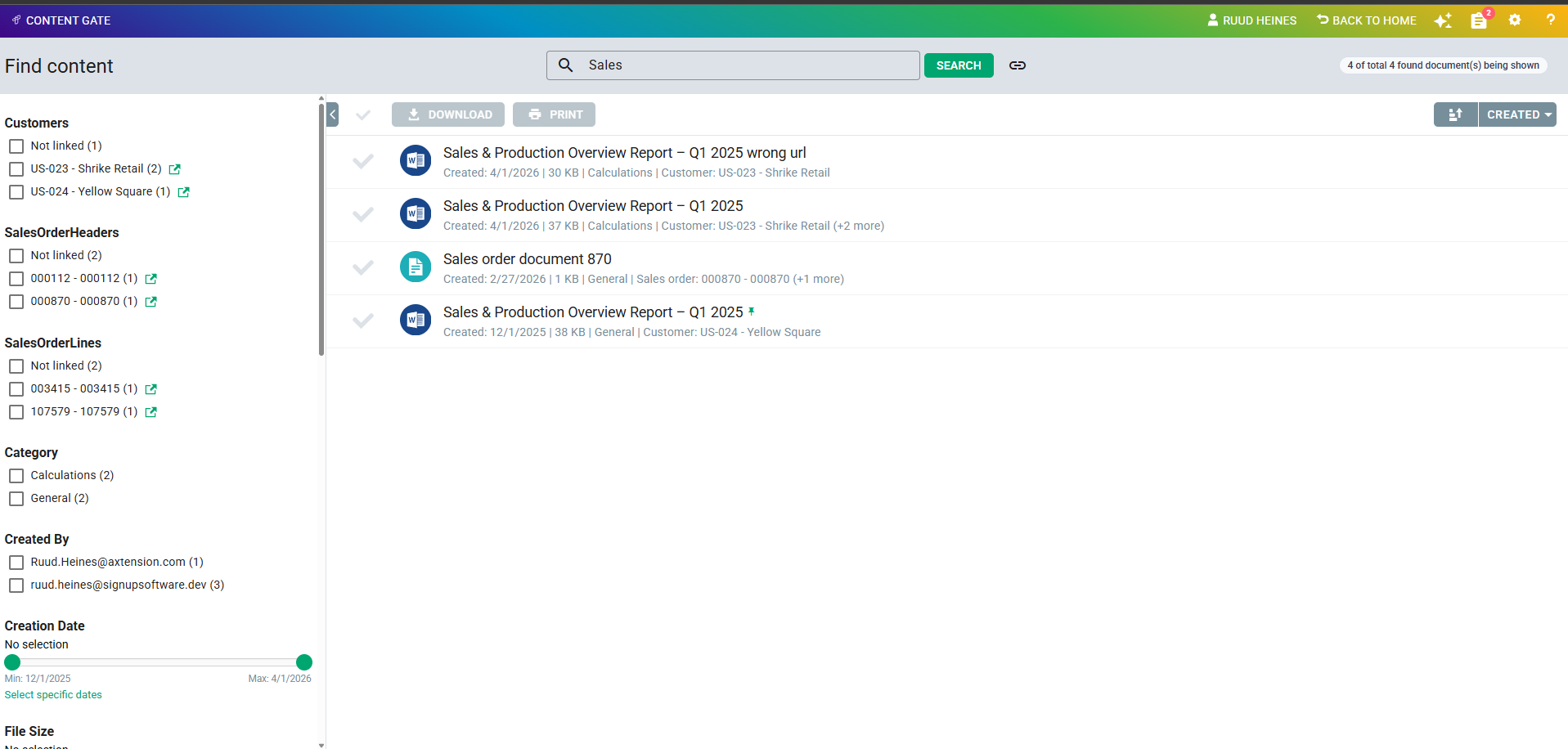Click the minimum creation date slider handle
This screenshot has width=1568, height=749.
[12, 662]
